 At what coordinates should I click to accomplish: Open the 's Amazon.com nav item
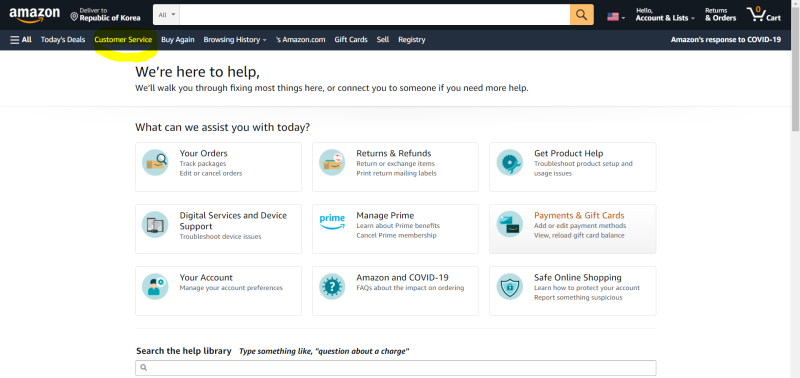(300, 40)
